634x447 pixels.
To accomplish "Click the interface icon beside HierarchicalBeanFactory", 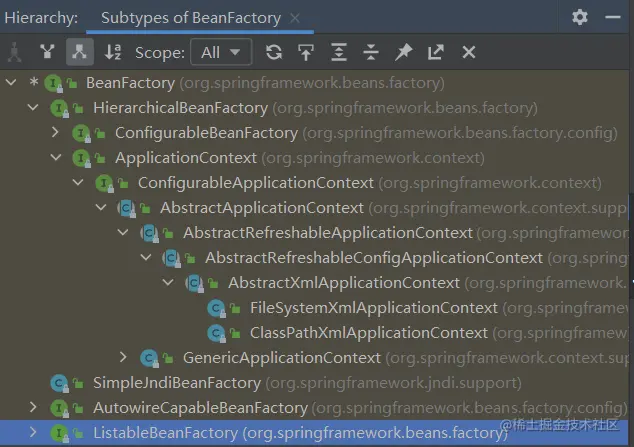I will click(x=59, y=108).
